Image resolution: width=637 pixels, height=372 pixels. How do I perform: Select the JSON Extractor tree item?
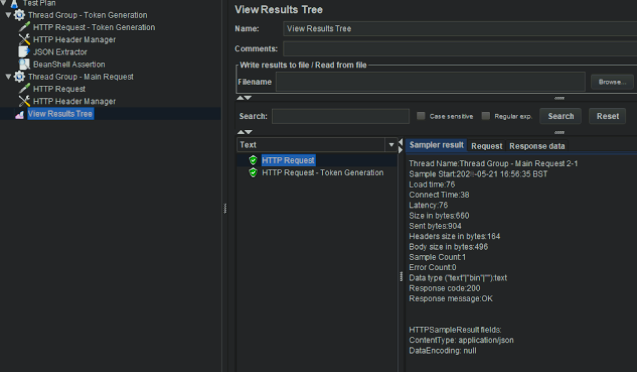(60, 52)
